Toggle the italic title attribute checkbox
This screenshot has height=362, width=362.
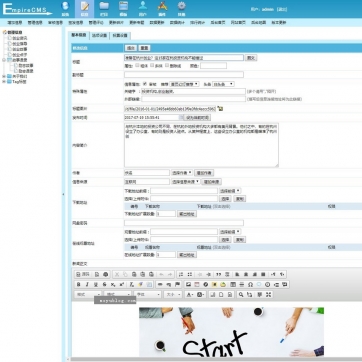[152, 65]
